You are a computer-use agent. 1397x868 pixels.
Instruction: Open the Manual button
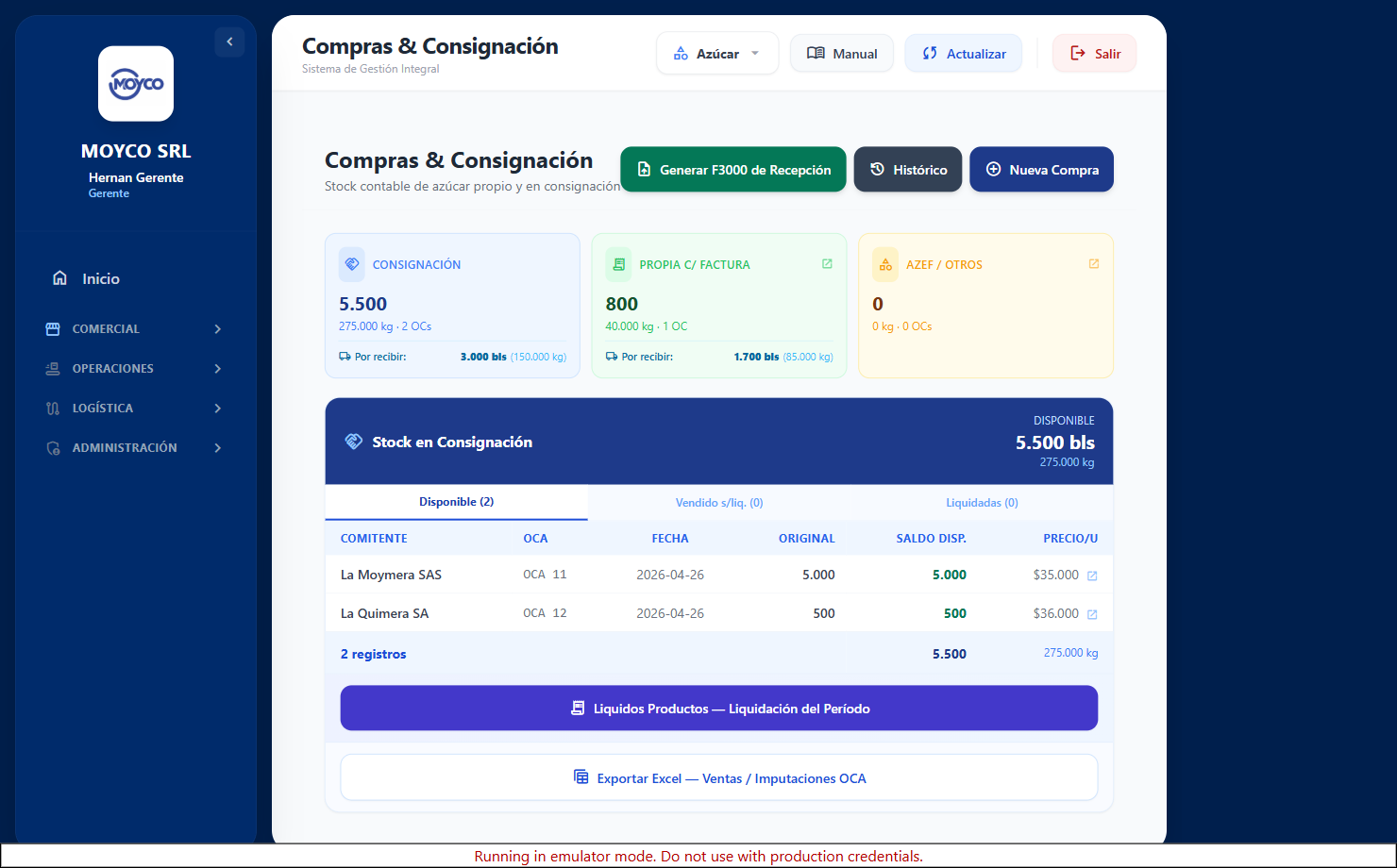click(842, 54)
